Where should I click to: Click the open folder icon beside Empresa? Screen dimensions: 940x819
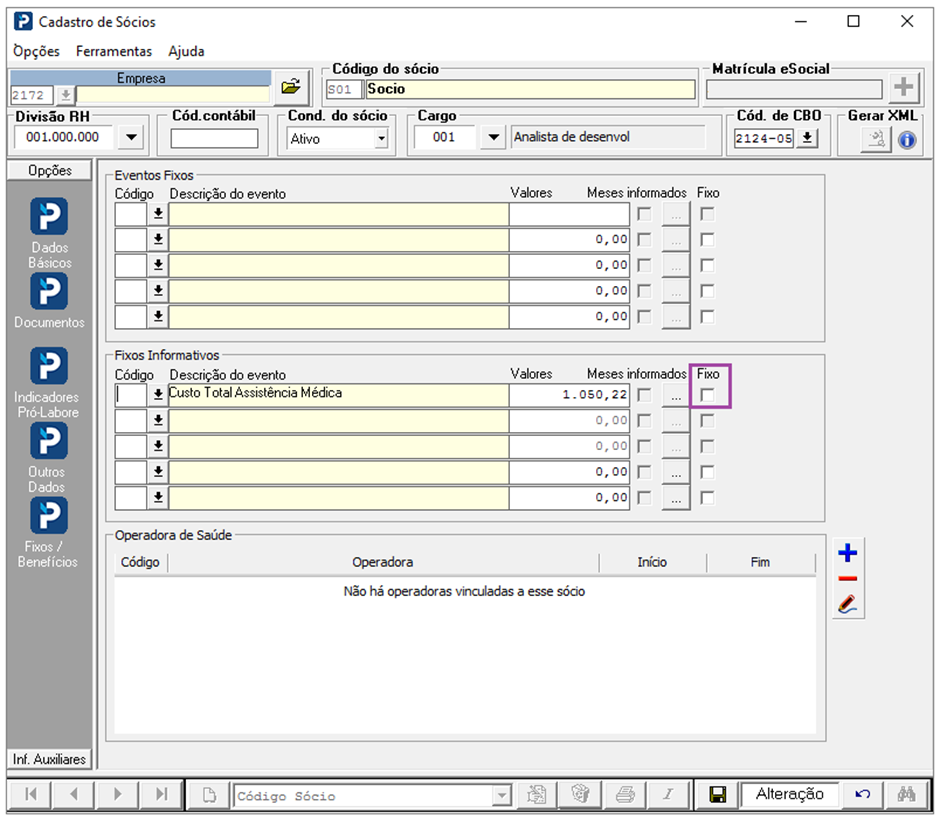291,87
